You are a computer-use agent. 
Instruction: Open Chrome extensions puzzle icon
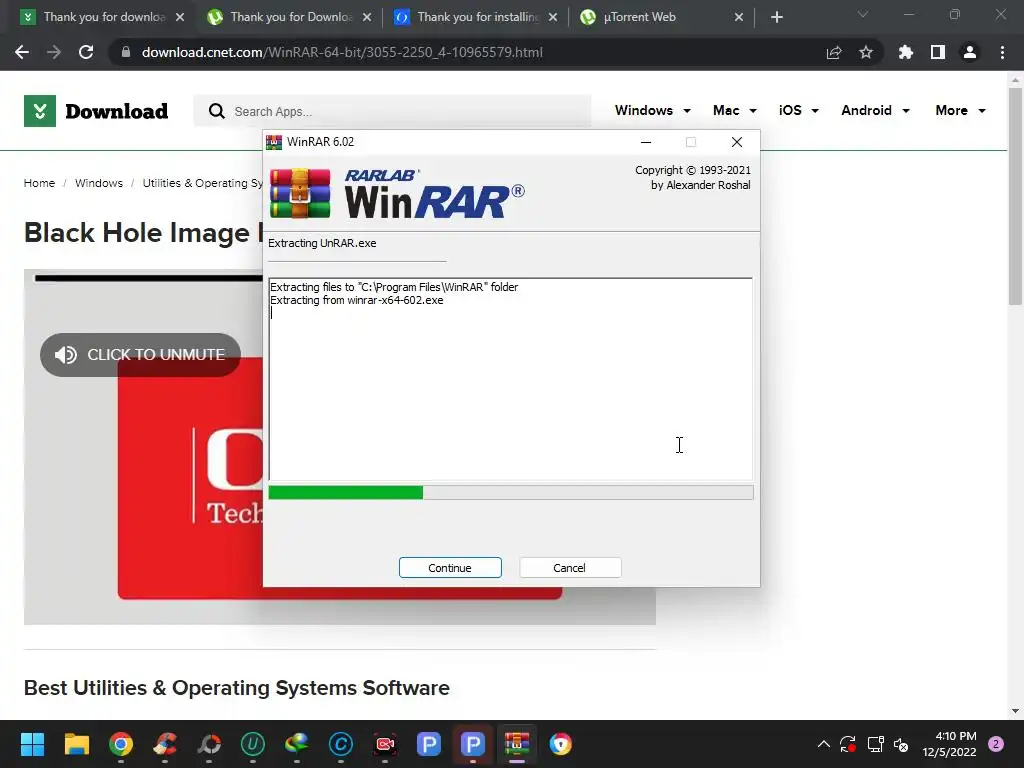[x=906, y=52]
